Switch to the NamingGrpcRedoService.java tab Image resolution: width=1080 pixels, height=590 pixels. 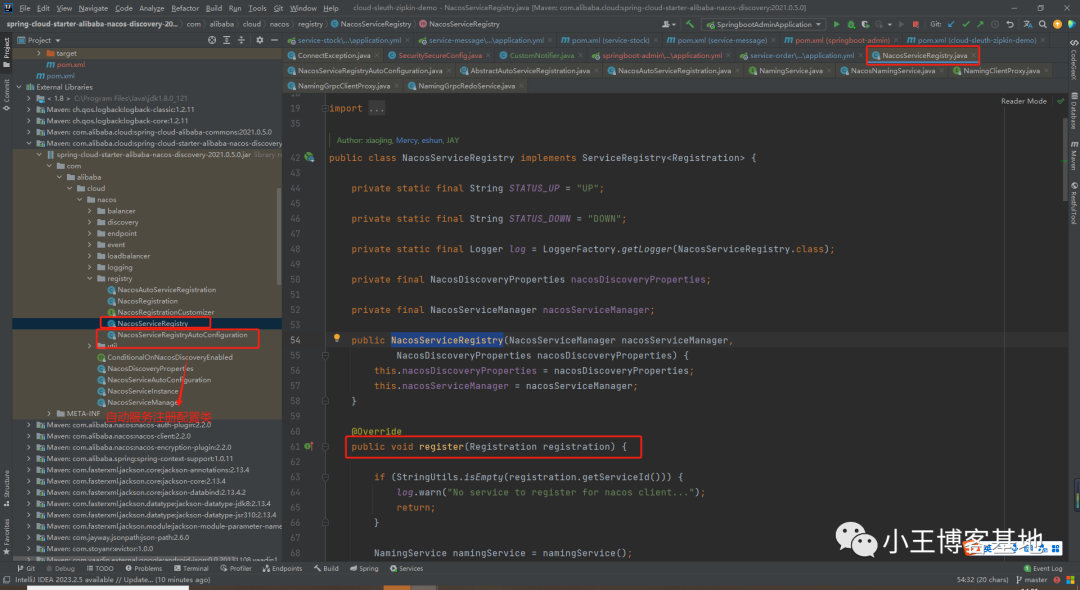(466, 86)
